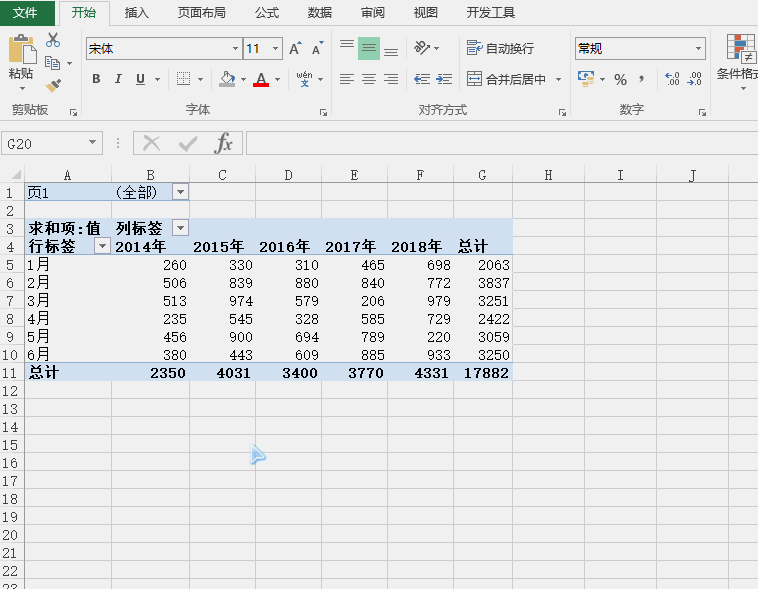
Task: Open 字体 group dialog launcher
Action: point(323,113)
